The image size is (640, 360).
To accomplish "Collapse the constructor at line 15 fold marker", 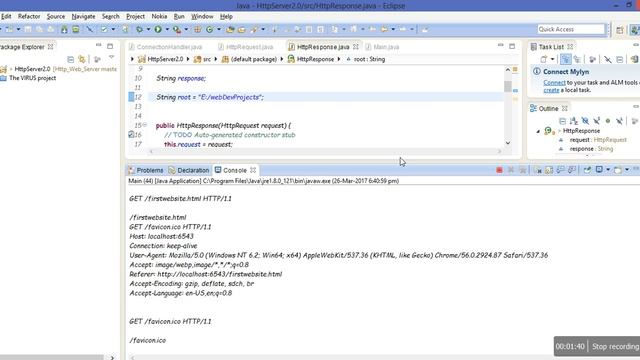I will (x=144, y=125).
